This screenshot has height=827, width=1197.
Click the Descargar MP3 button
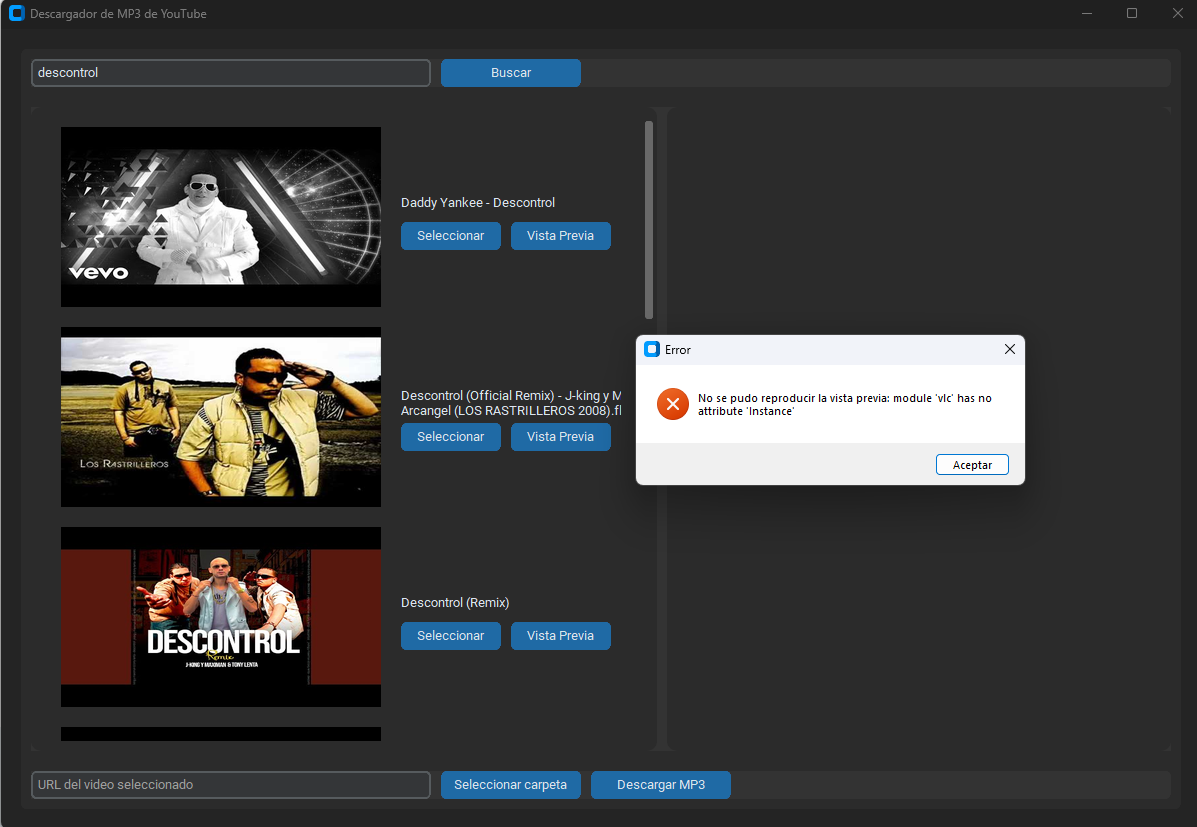coord(661,785)
